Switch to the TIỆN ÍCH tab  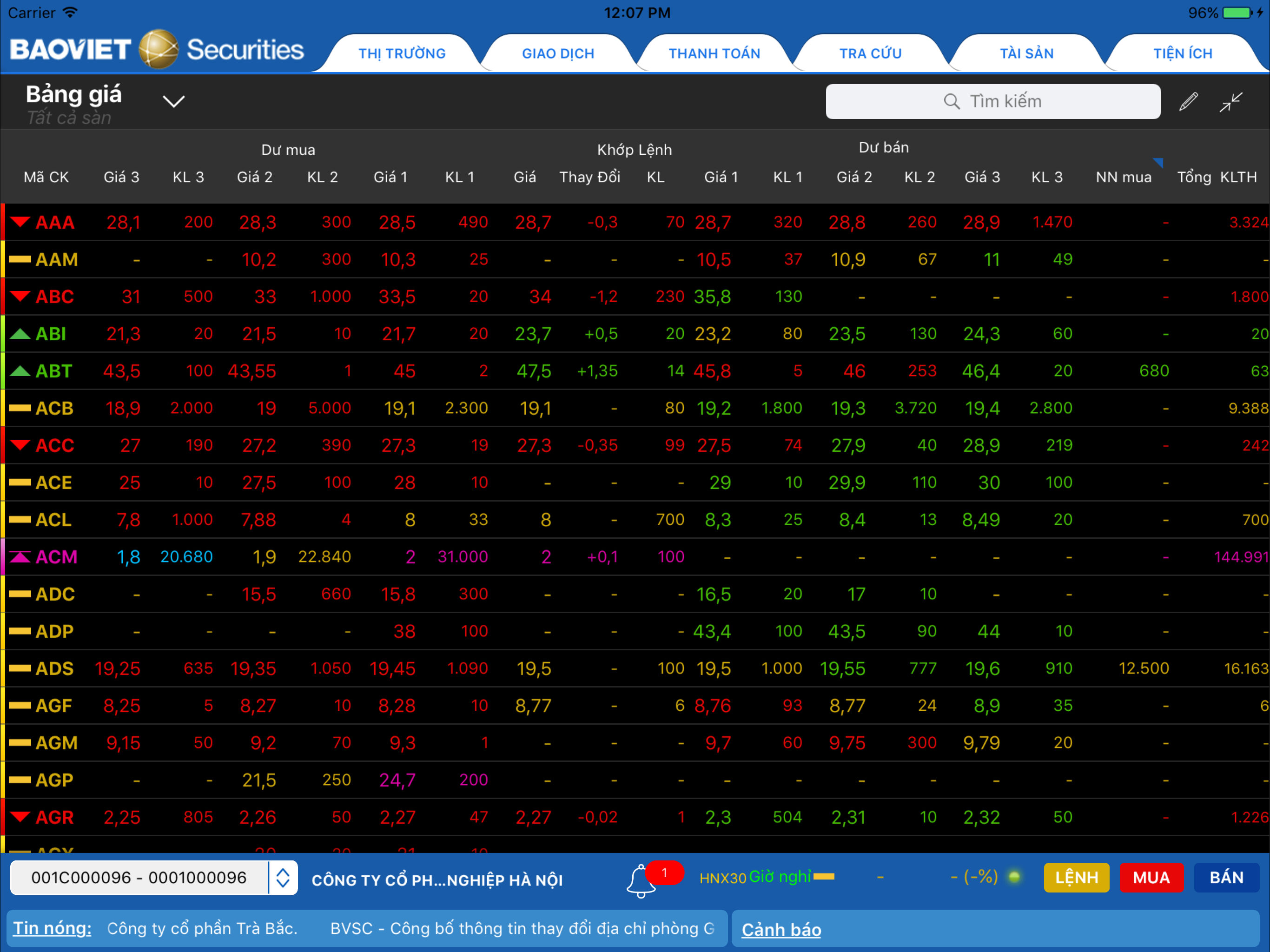click(1182, 53)
